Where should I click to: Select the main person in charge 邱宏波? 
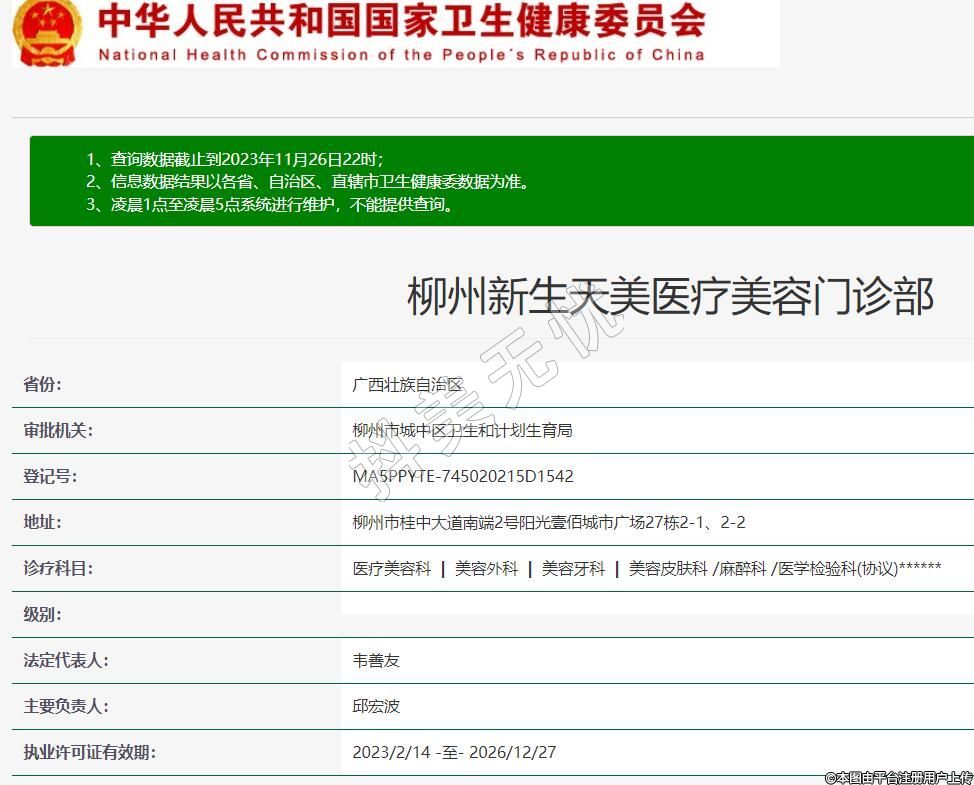point(376,707)
